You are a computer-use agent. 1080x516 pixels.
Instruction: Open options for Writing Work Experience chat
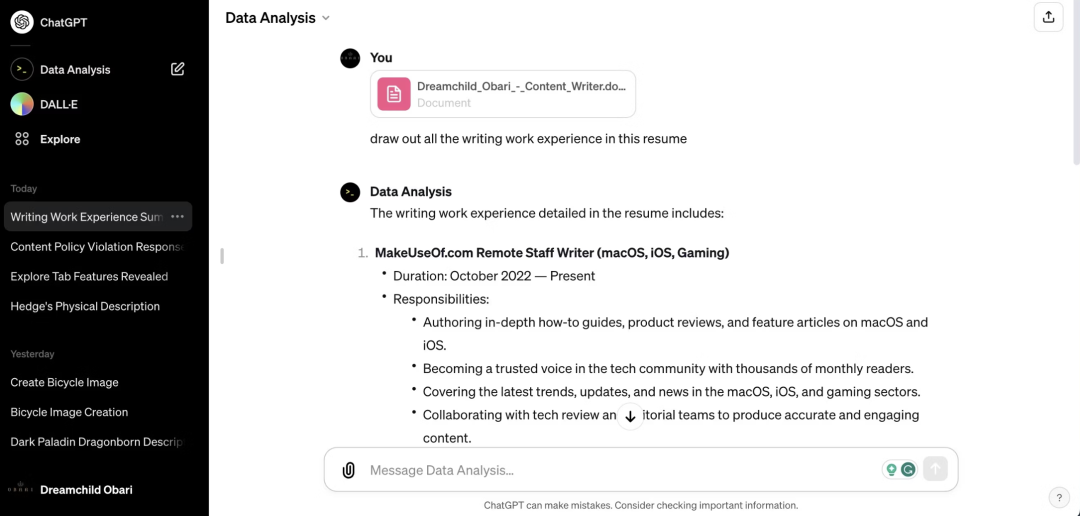(x=177, y=217)
